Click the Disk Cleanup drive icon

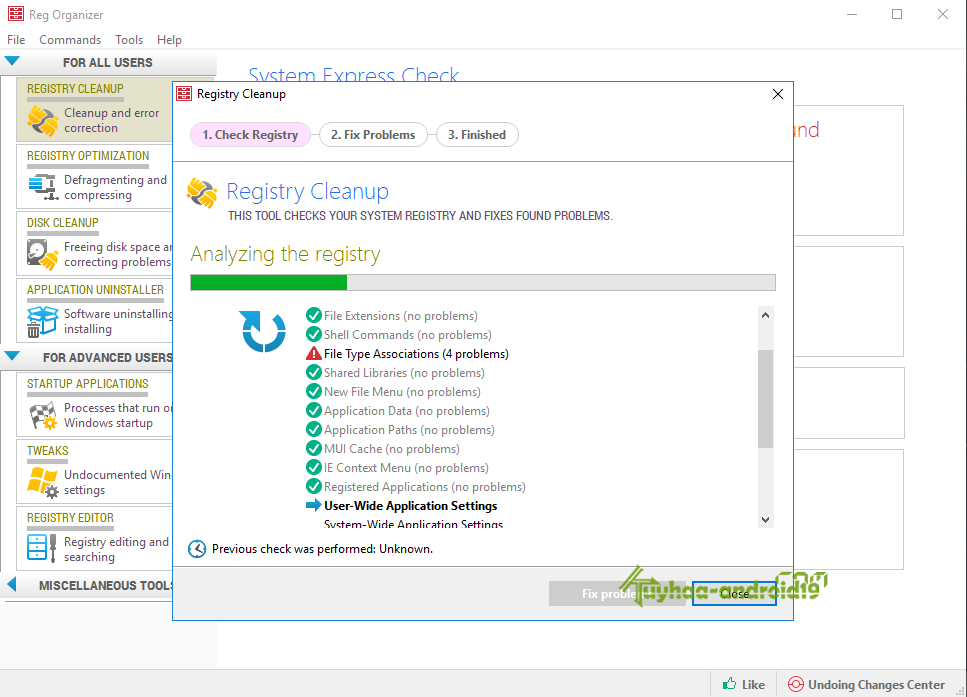coord(43,254)
